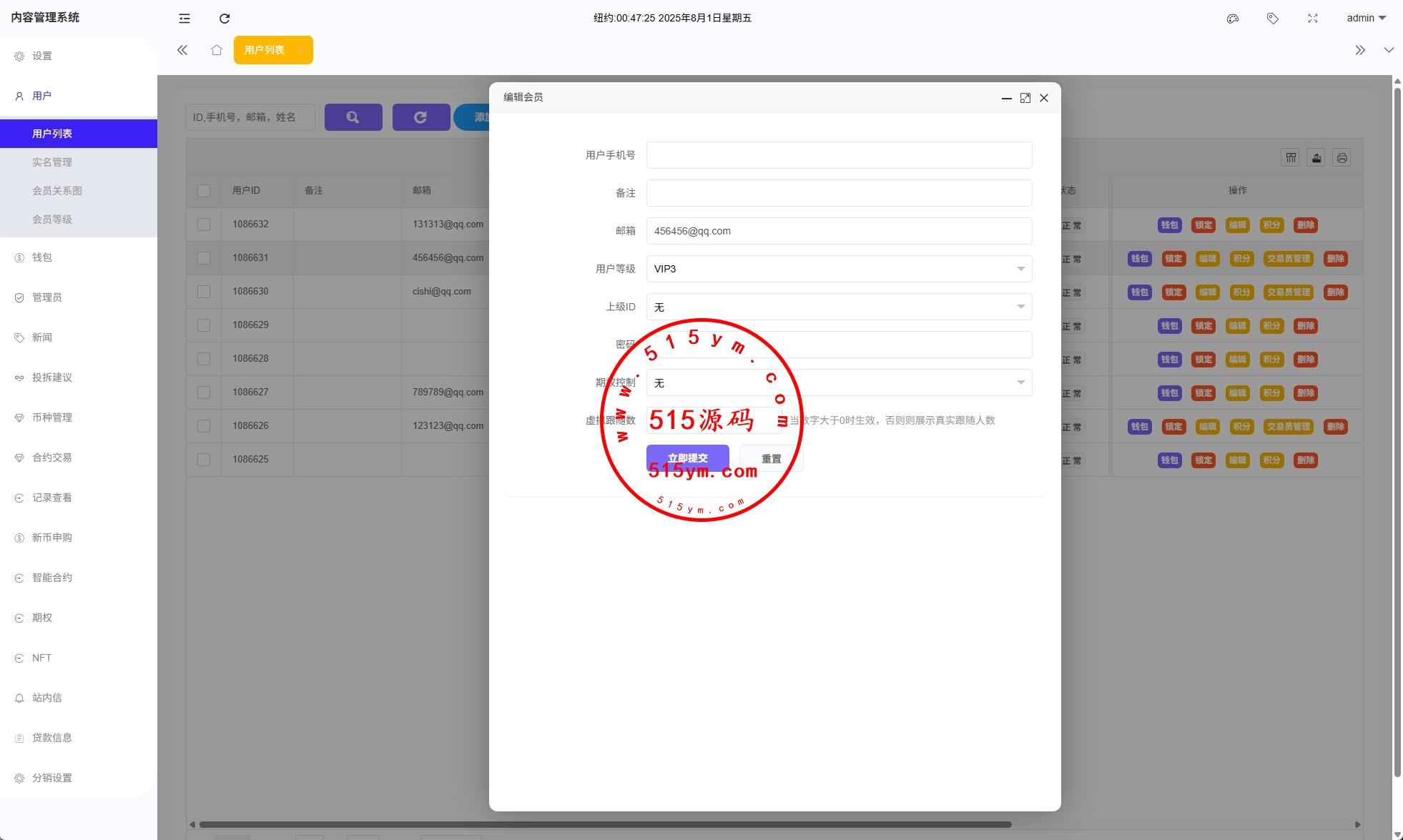The image size is (1403, 840).
Task: Open the admin account dropdown
Action: (1366, 19)
